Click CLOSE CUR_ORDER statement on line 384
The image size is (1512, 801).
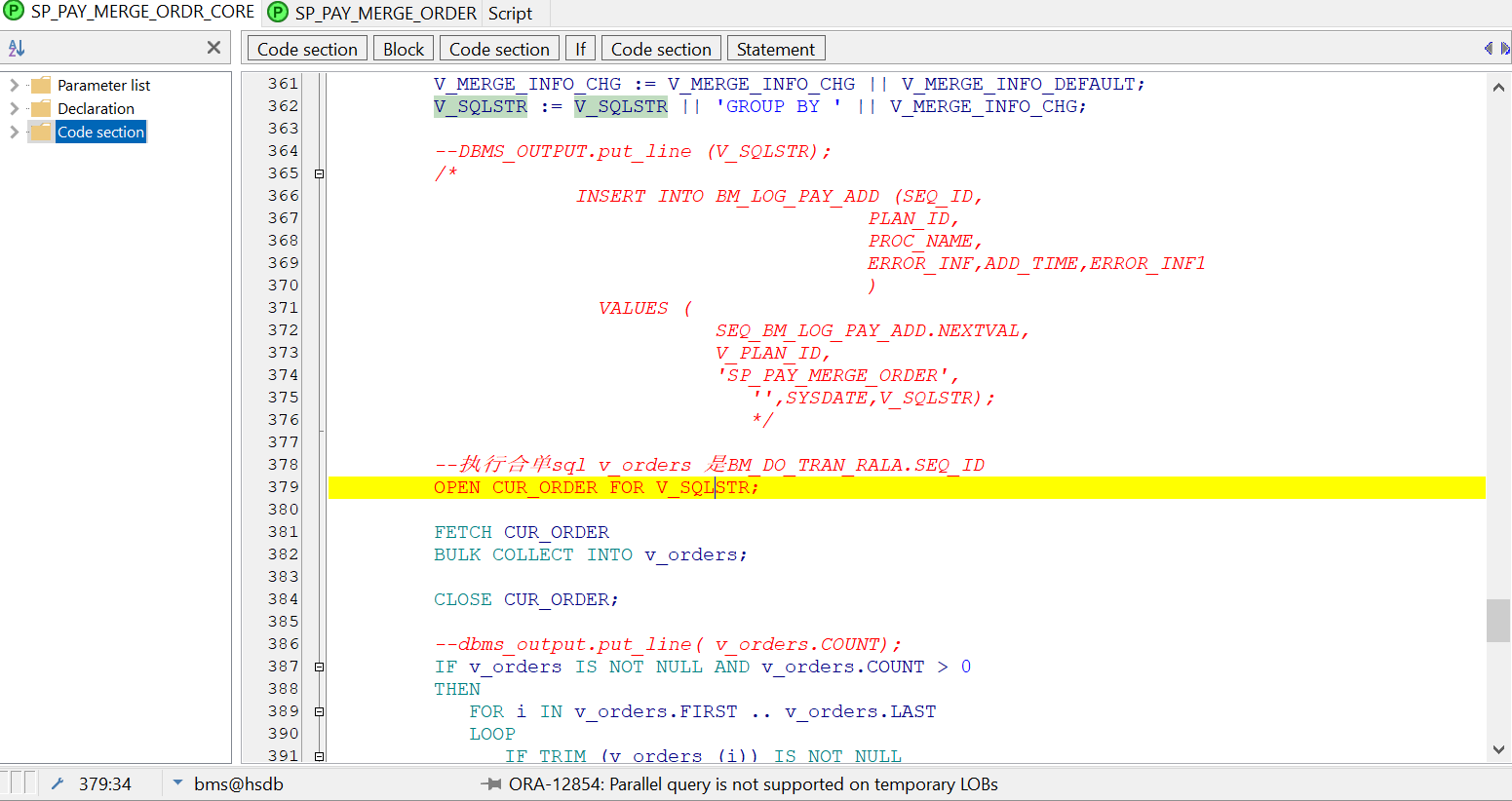click(526, 599)
